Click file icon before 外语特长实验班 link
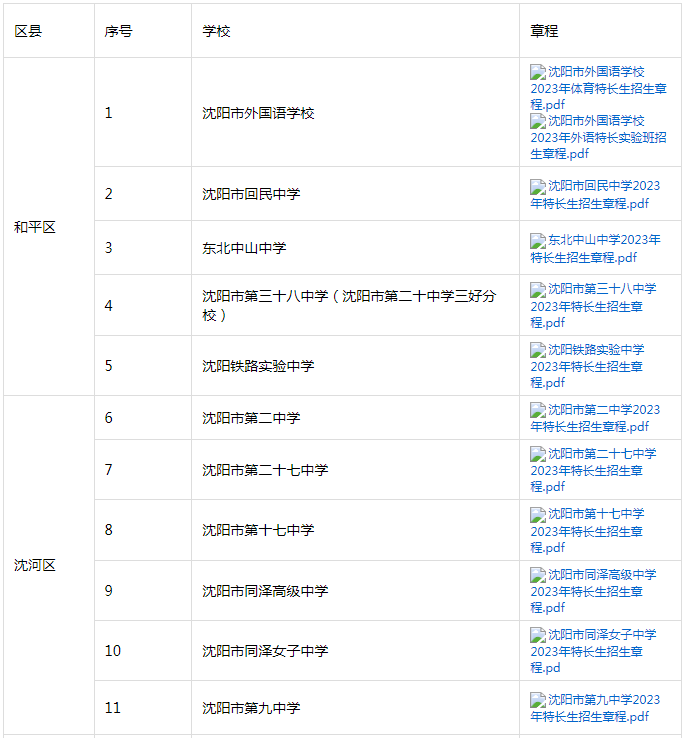Viewport: 684px width, 738px height. (538, 121)
